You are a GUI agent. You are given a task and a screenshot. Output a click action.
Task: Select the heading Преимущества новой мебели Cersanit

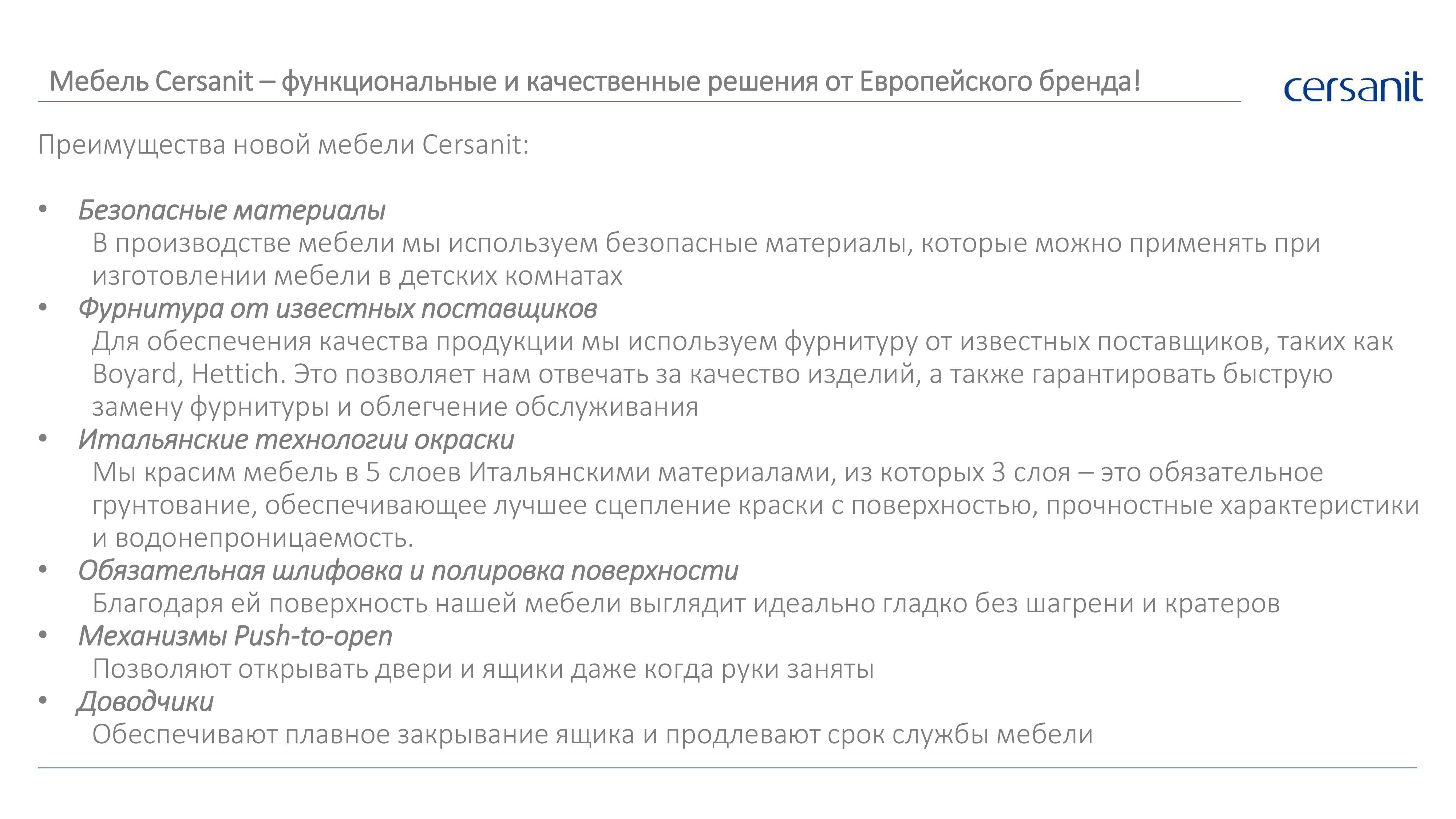click(x=284, y=145)
